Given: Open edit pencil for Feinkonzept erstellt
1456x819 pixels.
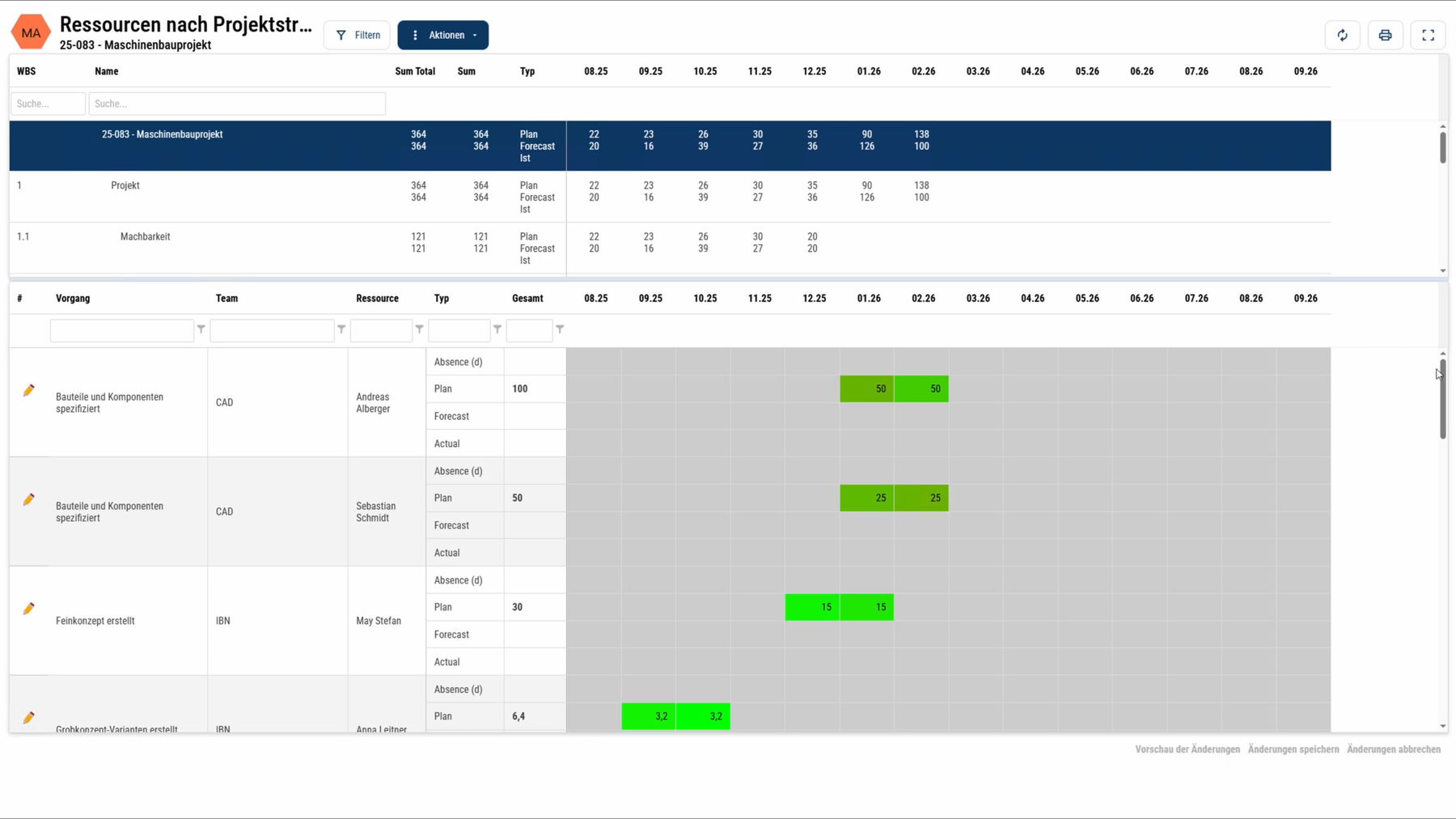Looking at the screenshot, I should coord(29,609).
